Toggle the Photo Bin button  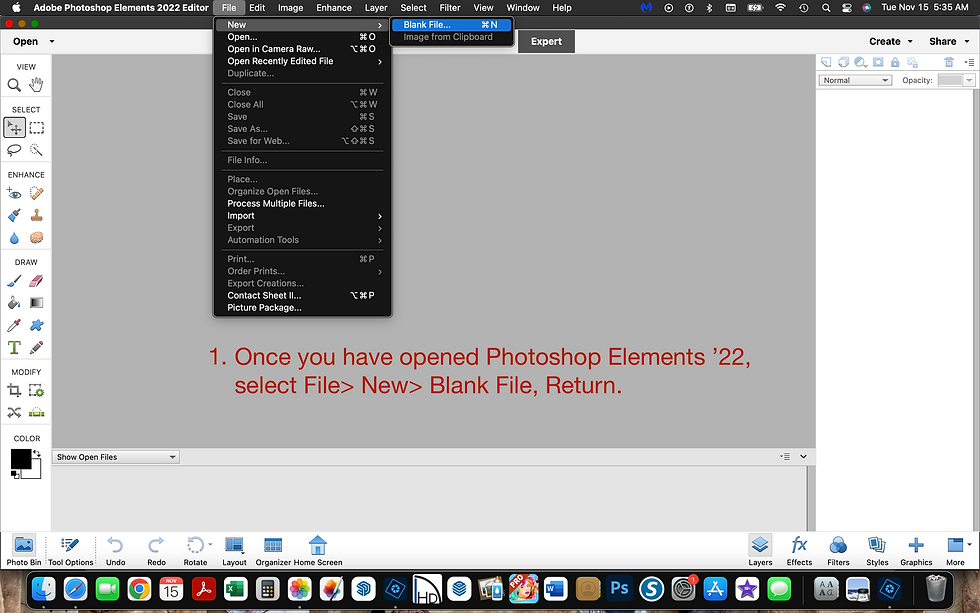pos(24,551)
